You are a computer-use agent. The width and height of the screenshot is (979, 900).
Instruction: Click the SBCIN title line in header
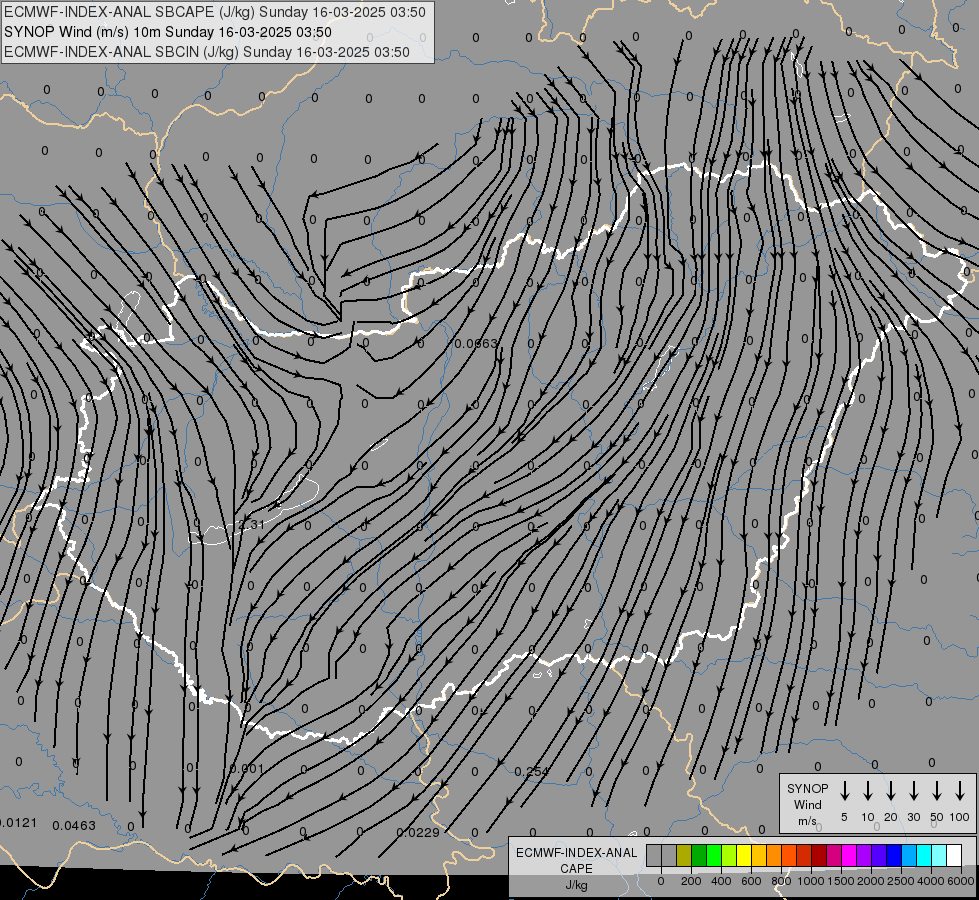[207, 52]
